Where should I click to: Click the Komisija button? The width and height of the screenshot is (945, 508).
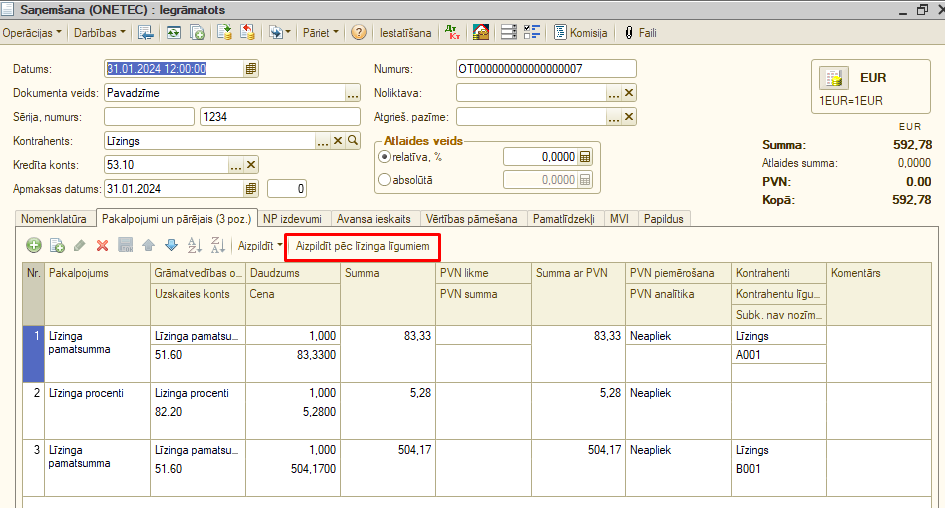click(x=580, y=33)
